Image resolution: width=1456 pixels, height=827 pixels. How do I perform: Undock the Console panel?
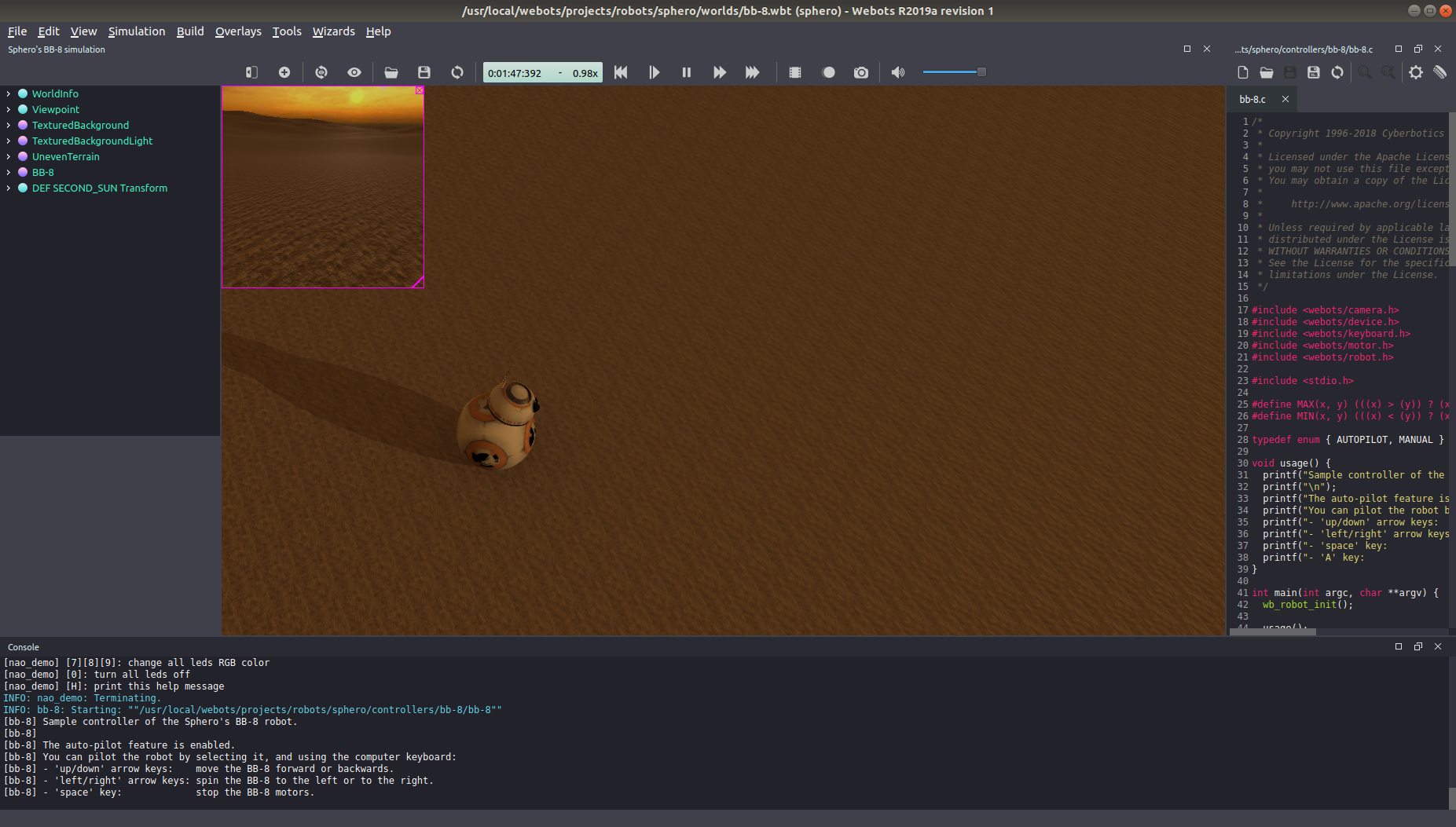[x=1418, y=646]
